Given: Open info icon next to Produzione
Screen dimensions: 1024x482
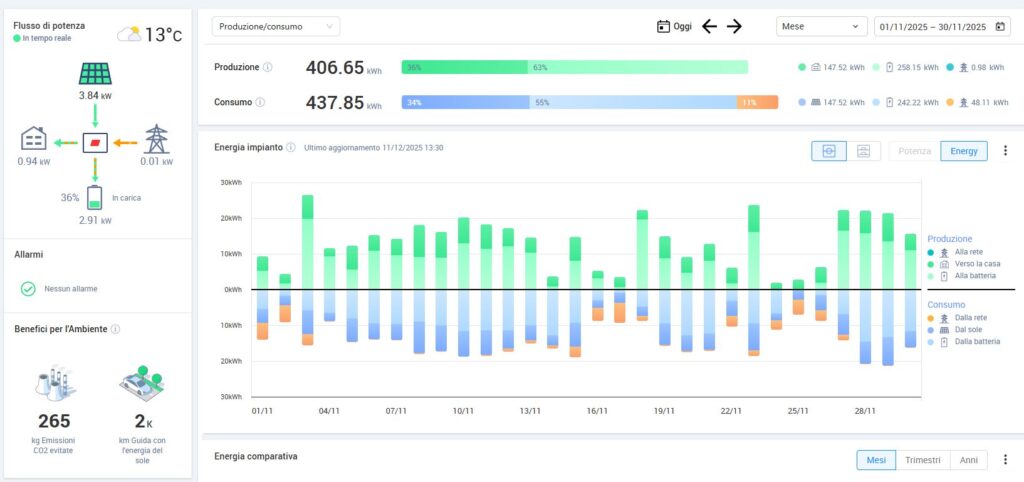Looking at the screenshot, I should point(267,67).
